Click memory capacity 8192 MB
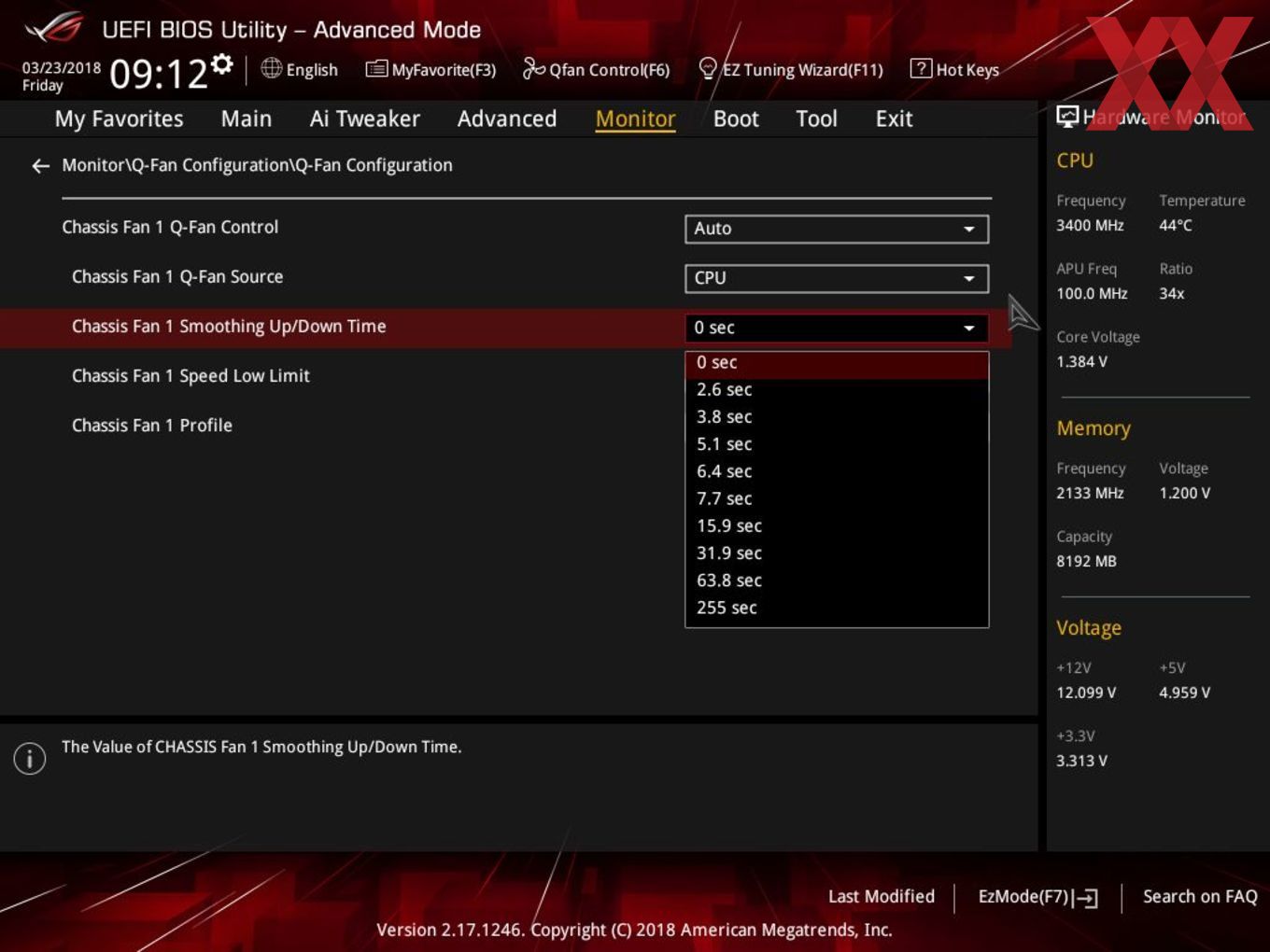1270x952 pixels. (x=1086, y=562)
